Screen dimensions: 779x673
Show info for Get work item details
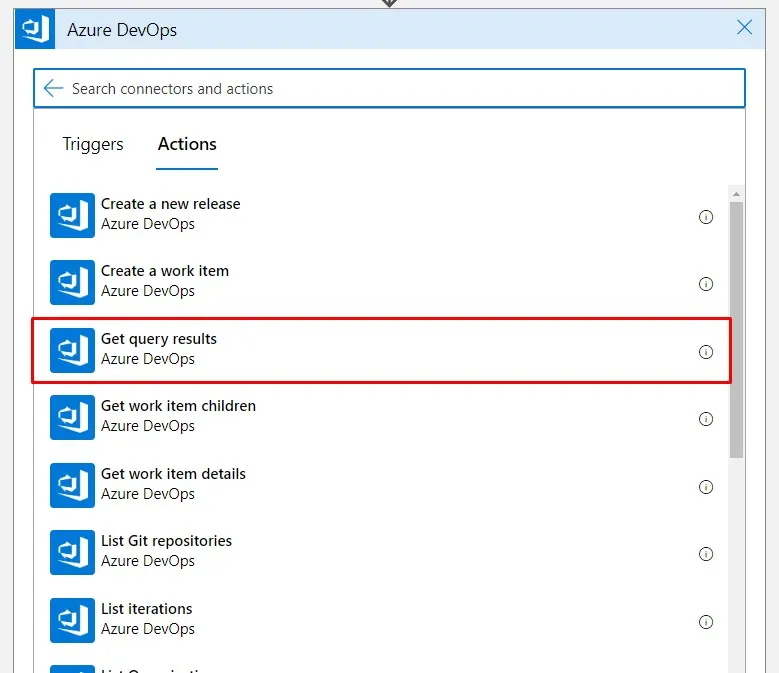[x=705, y=487]
